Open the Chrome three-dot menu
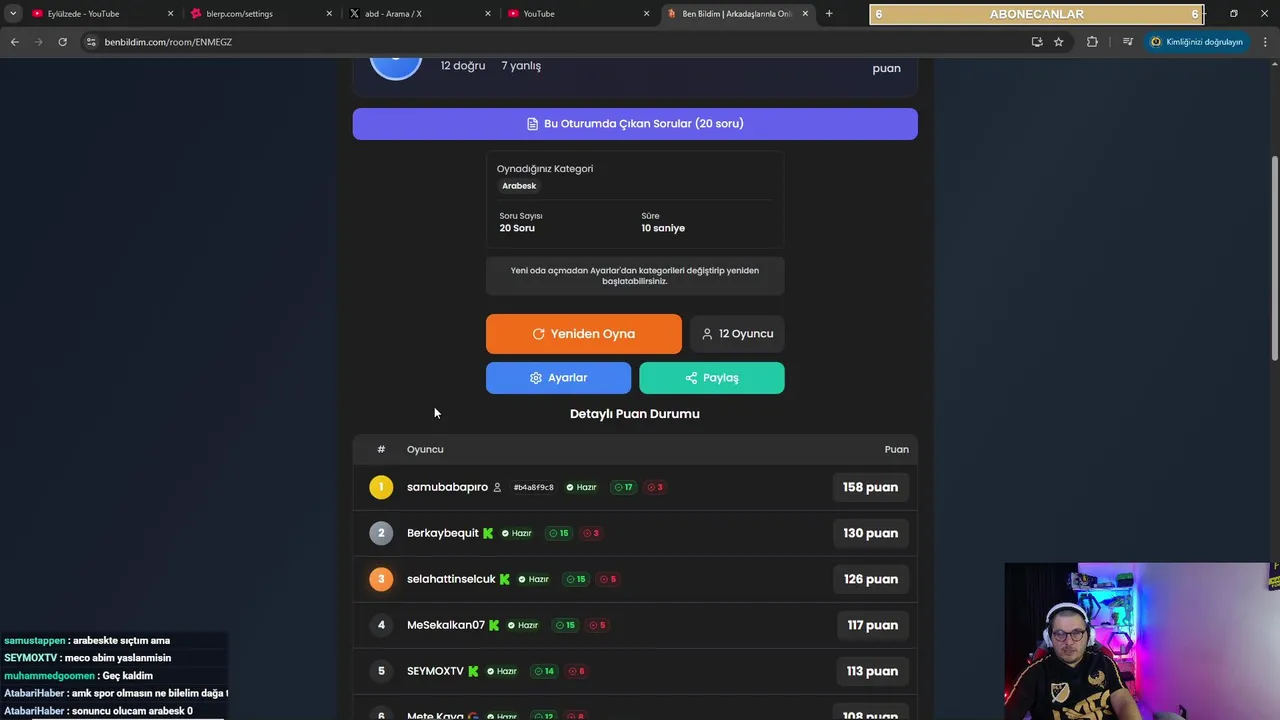The image size is (1280, 720). point(1266,42)
